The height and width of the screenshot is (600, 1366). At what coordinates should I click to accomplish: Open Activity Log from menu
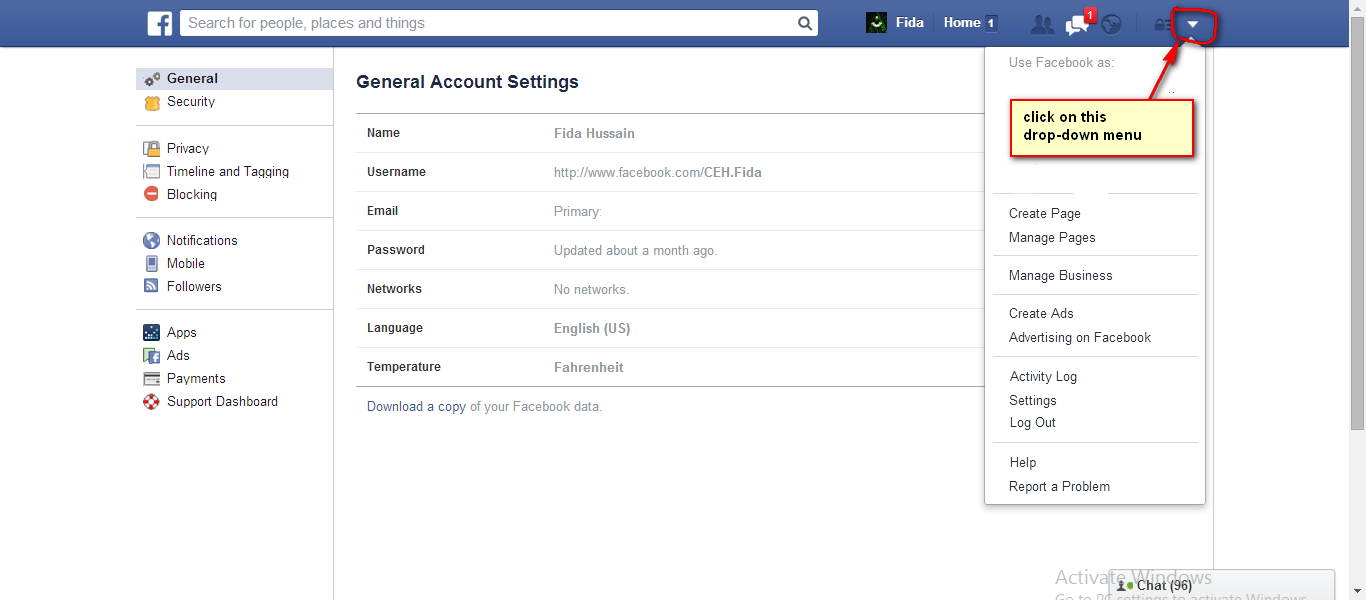click(1043, 376)
